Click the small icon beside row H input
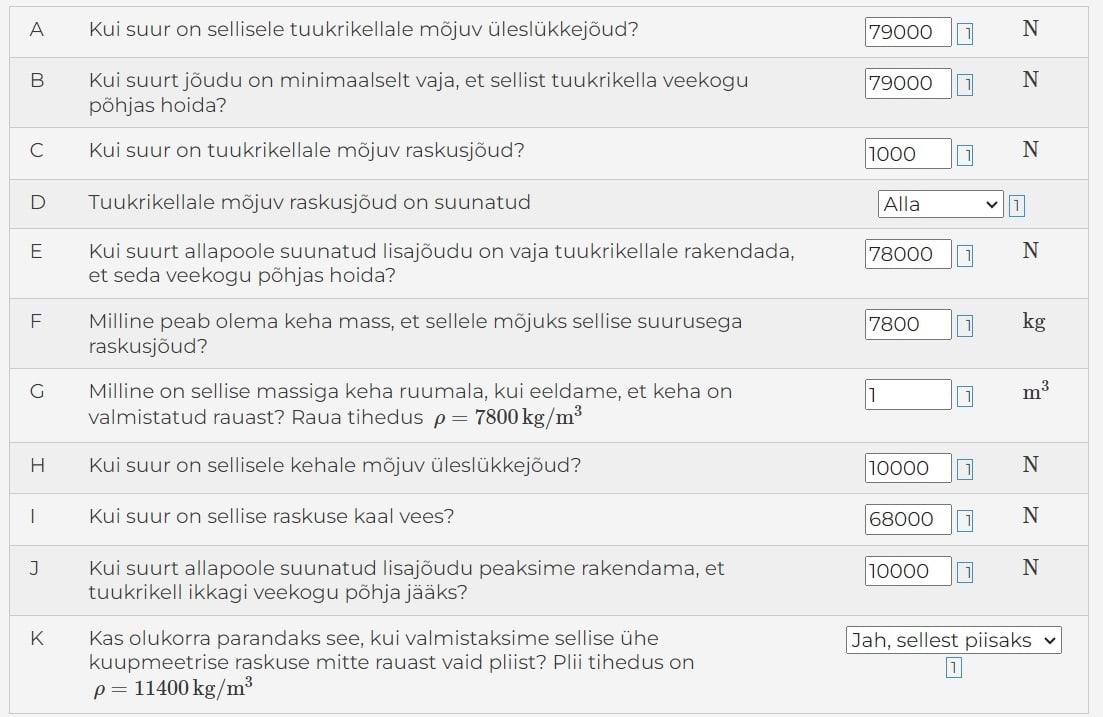The image size is (1103, 717). [x=965, y=469]
